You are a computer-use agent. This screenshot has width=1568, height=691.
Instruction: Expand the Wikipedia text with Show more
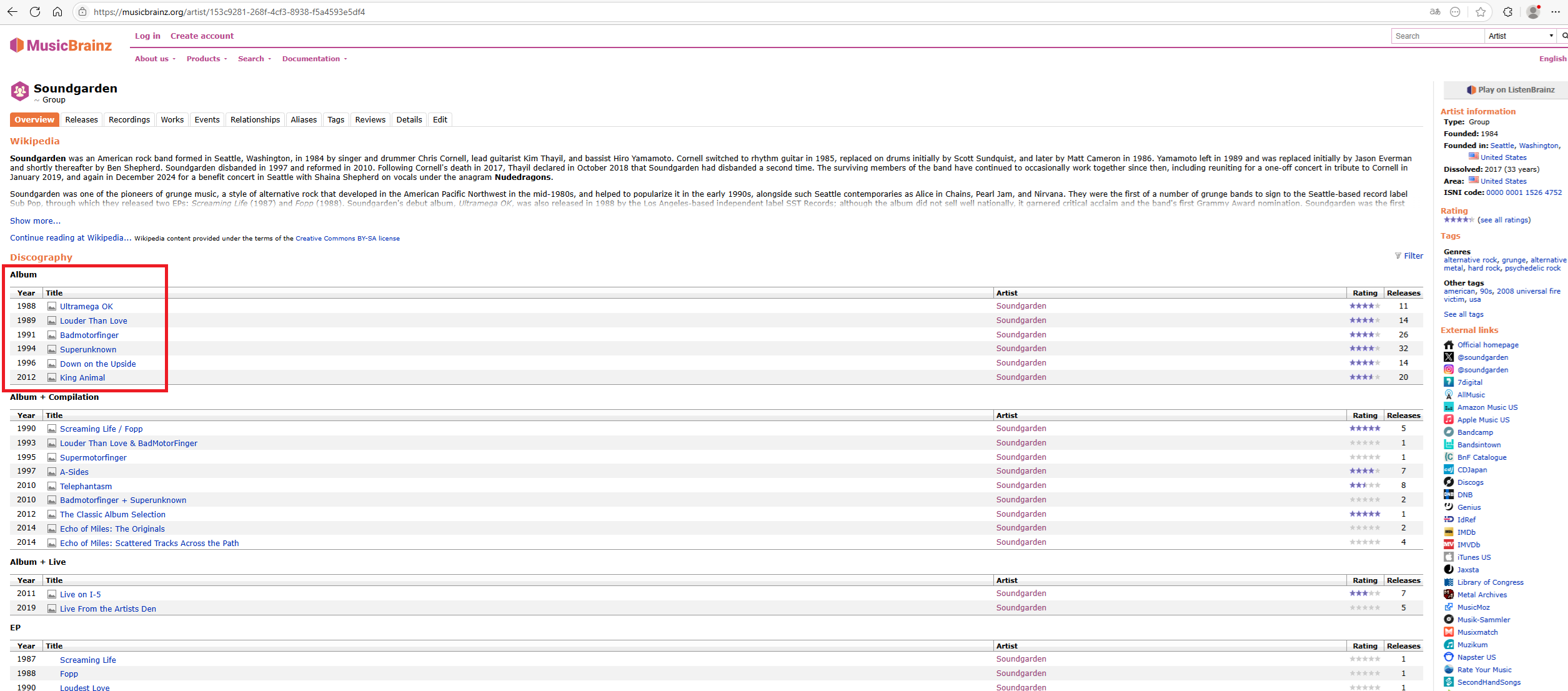35,221
